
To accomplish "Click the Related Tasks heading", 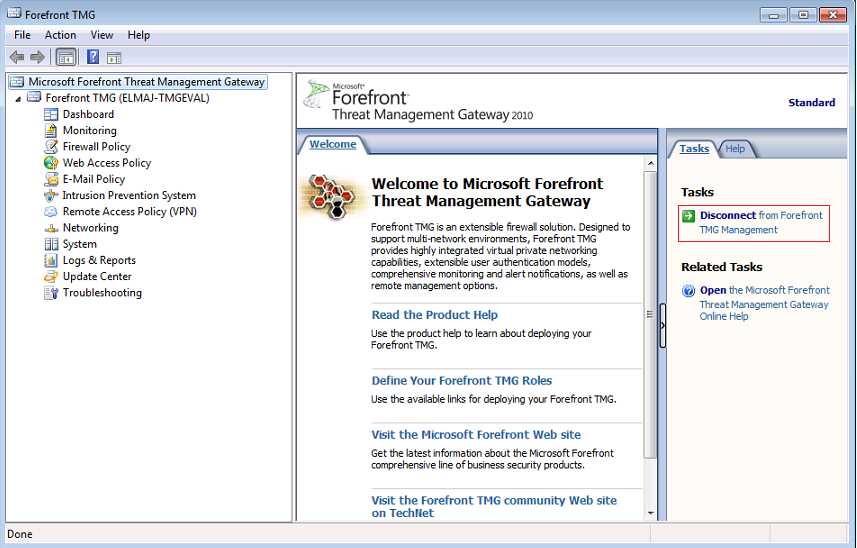I will [x=721, y=267].
